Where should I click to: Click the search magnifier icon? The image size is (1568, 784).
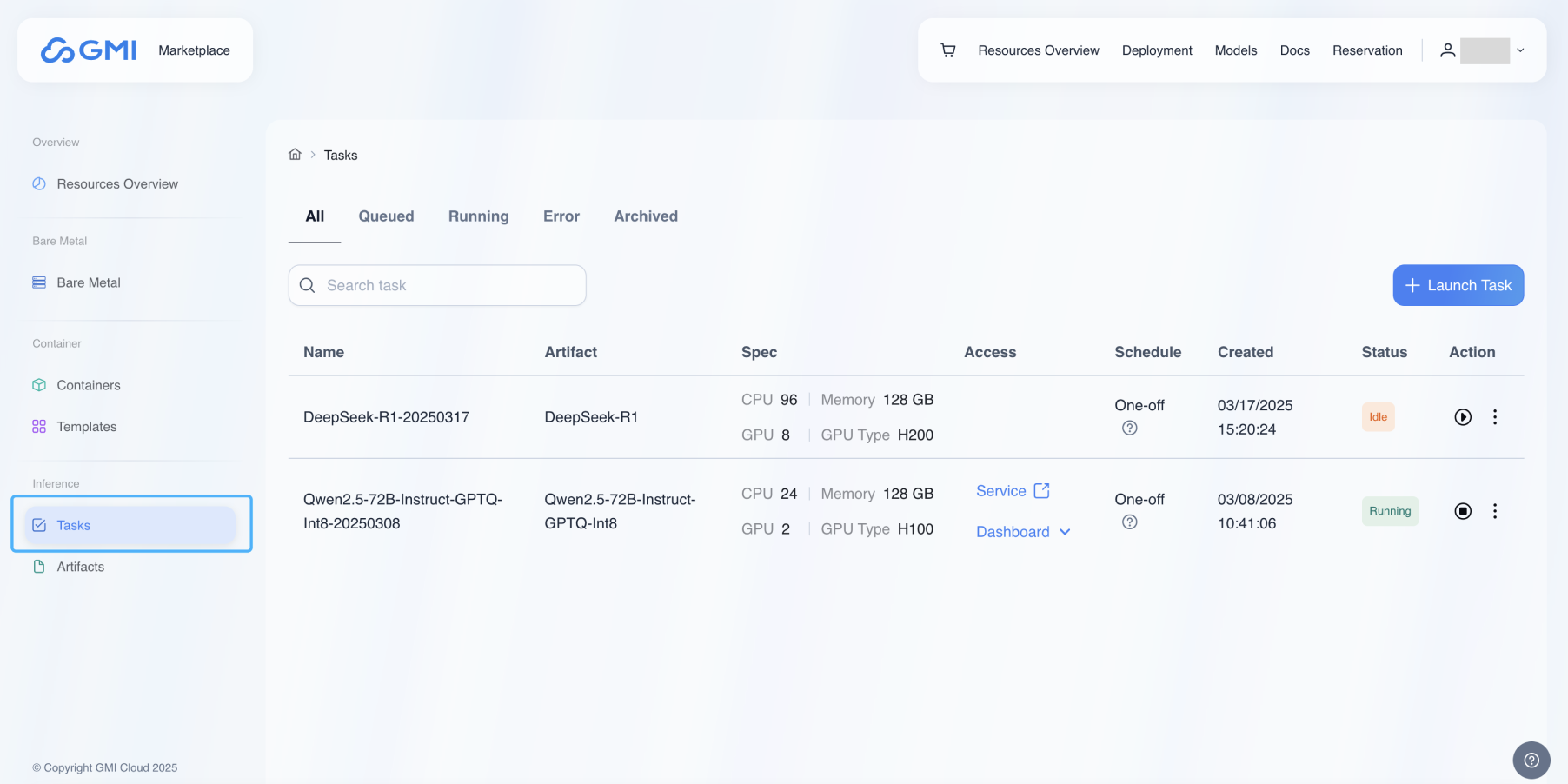[x=307, y=285]
